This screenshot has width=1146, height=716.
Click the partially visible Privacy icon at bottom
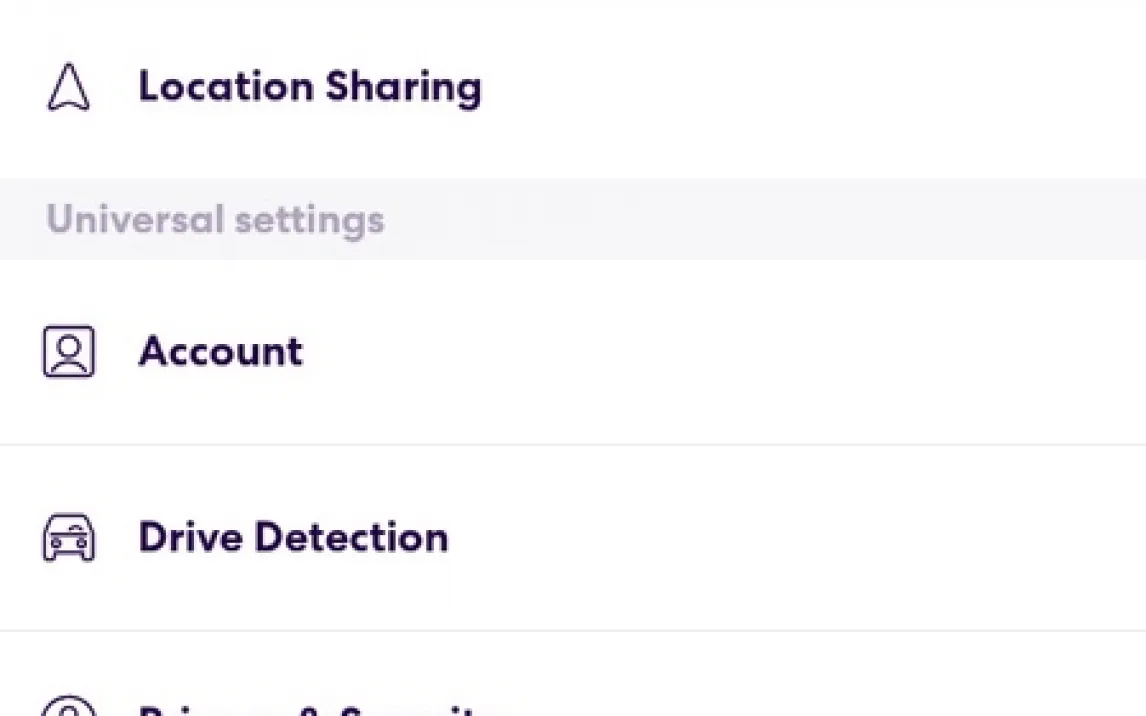[x=68, y=708]
